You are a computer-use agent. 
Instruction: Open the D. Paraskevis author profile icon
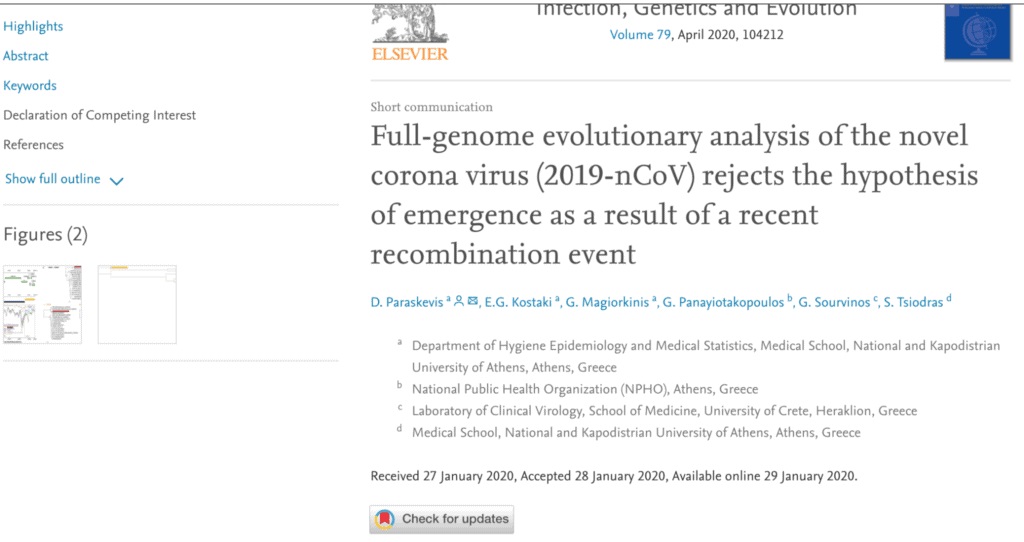(459, 300)
